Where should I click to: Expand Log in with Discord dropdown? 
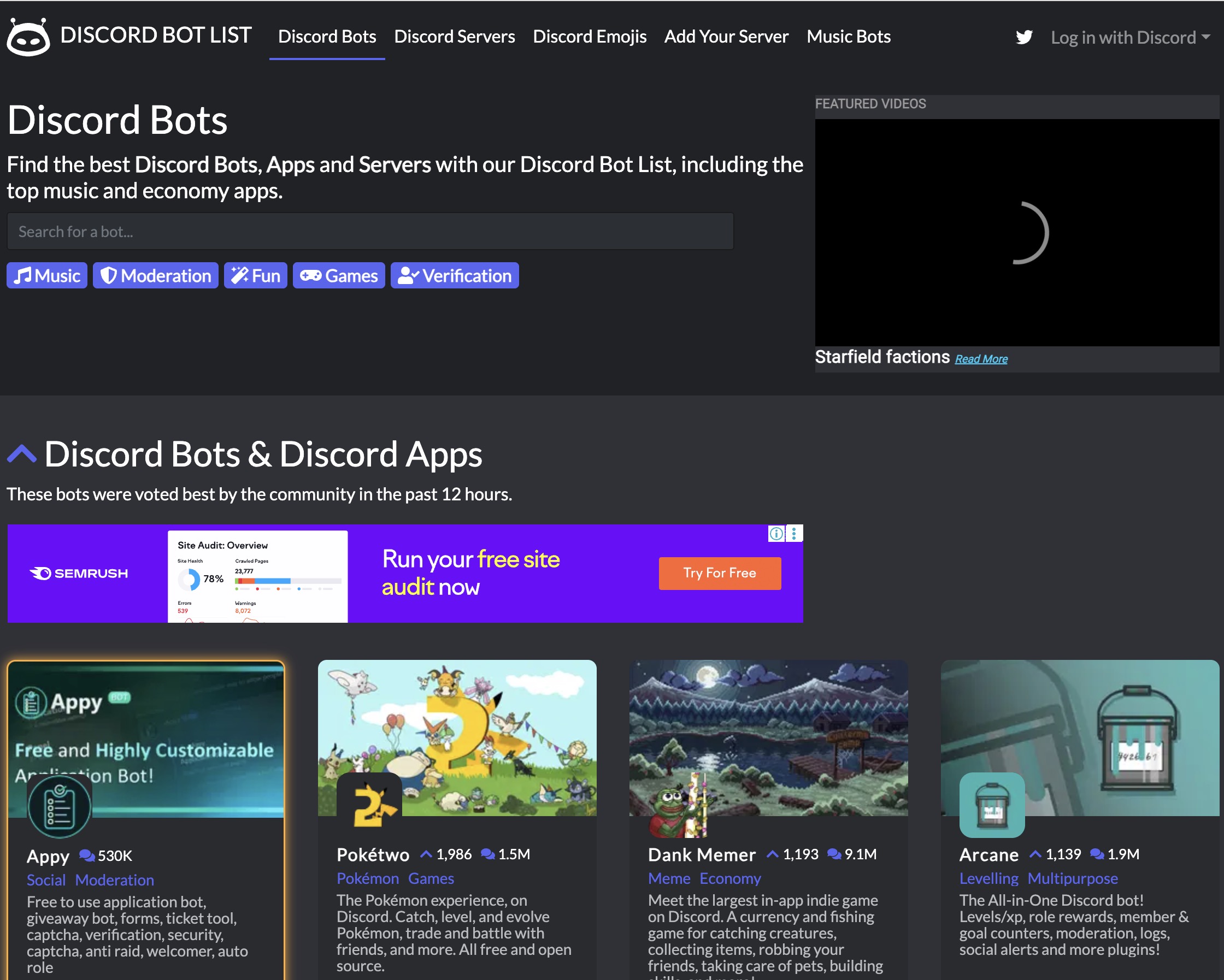click(1129, 38)
